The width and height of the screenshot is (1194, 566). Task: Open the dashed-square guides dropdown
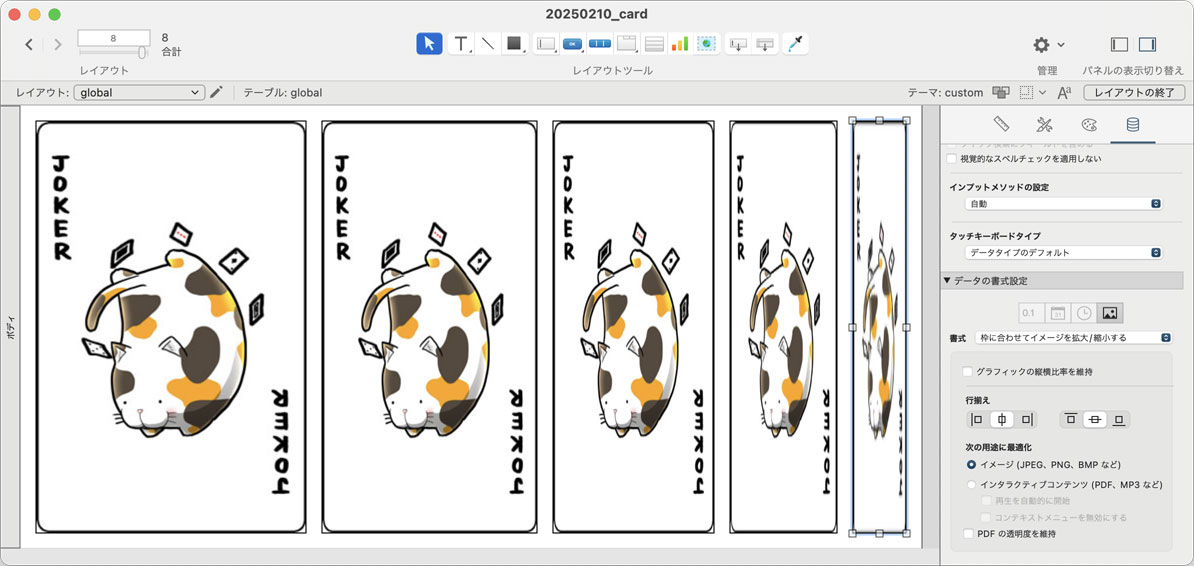[1033, 92]
